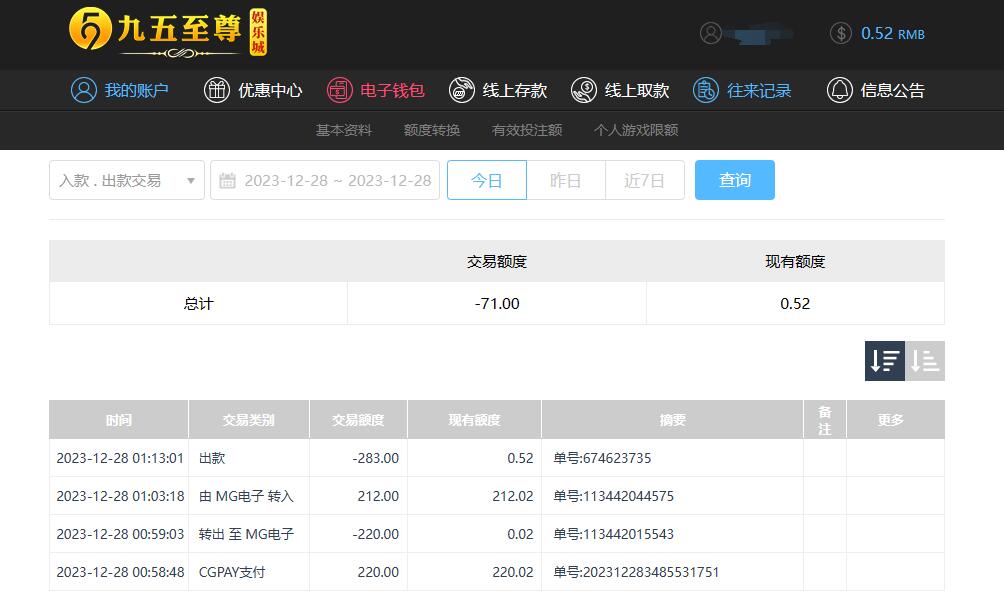Image resolution: width=1004 pixels, height=599 pixels.
Task: Go to 个人游戏限额 submenu
Action: pyautogui.click(x=636, y=130)
